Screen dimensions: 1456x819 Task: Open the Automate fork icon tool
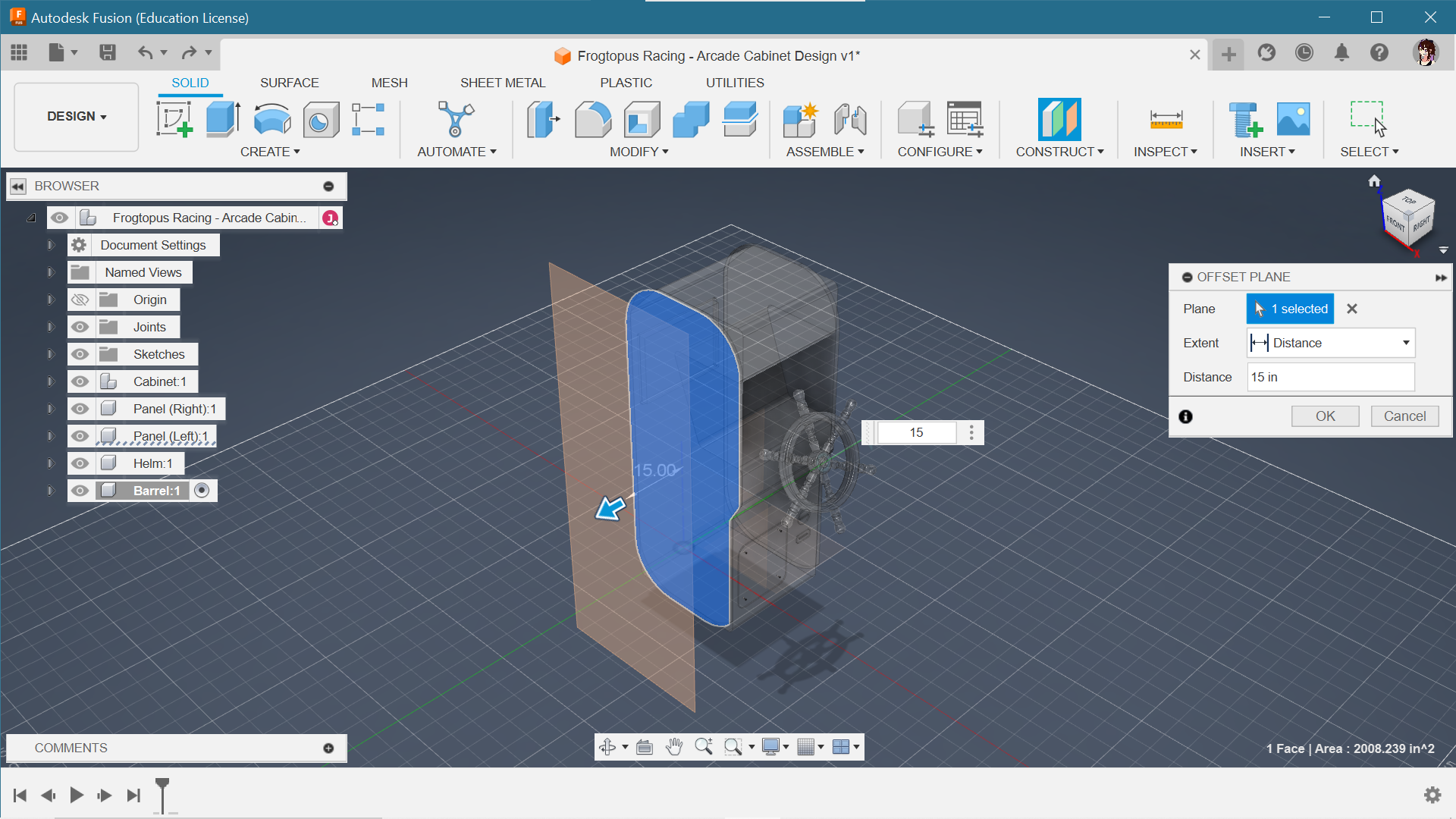pyautogui.click(x=456, y=119)
